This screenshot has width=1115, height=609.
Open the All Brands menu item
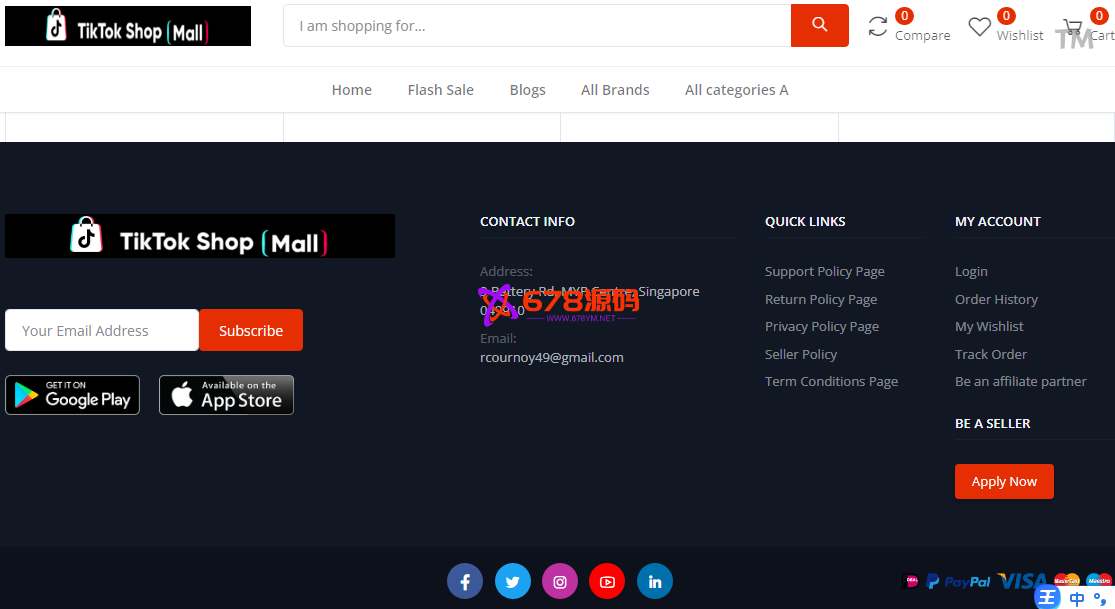pyautogui.click(x=615, y=90)
